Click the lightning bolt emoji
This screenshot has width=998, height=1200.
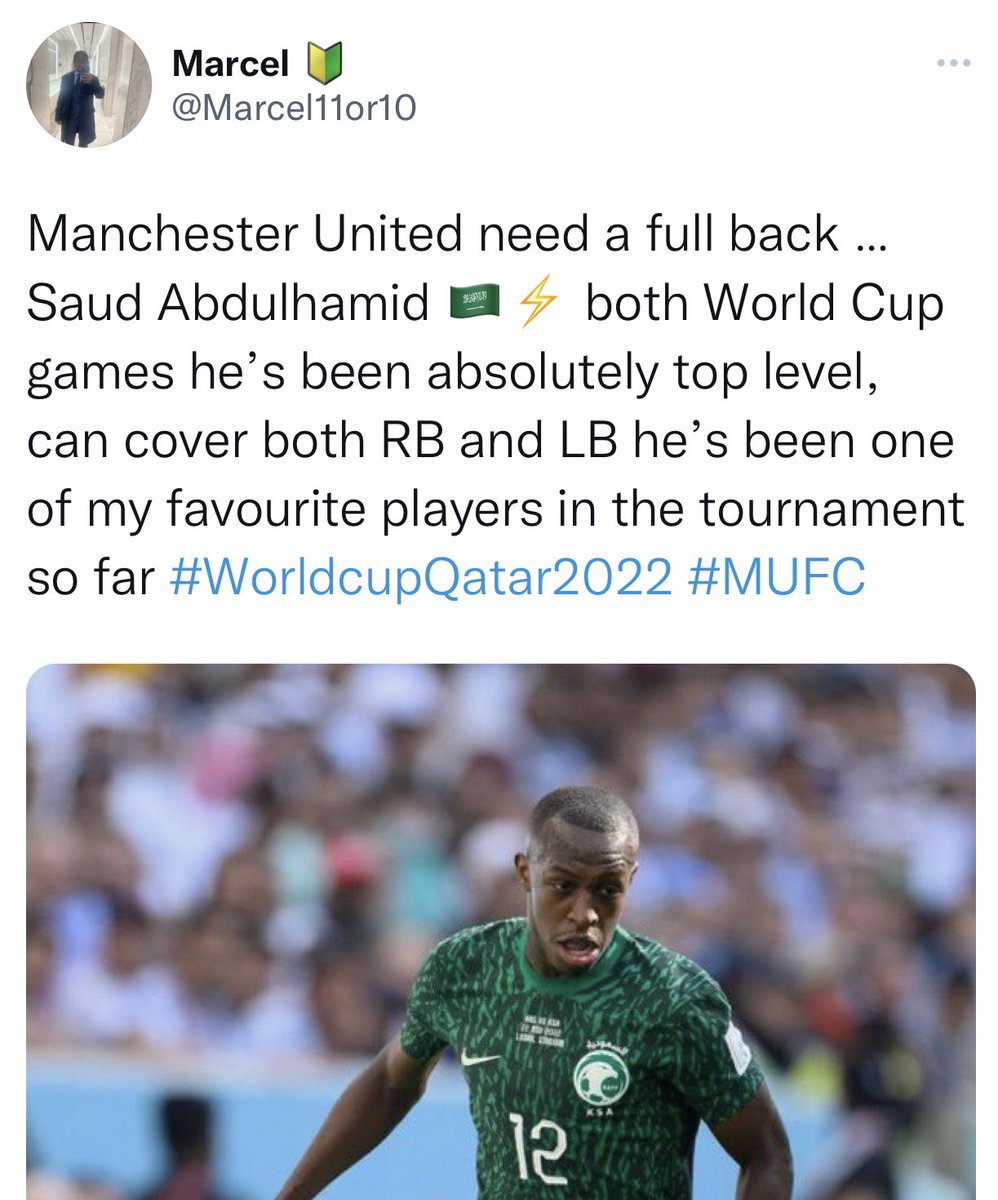(534, 301)
